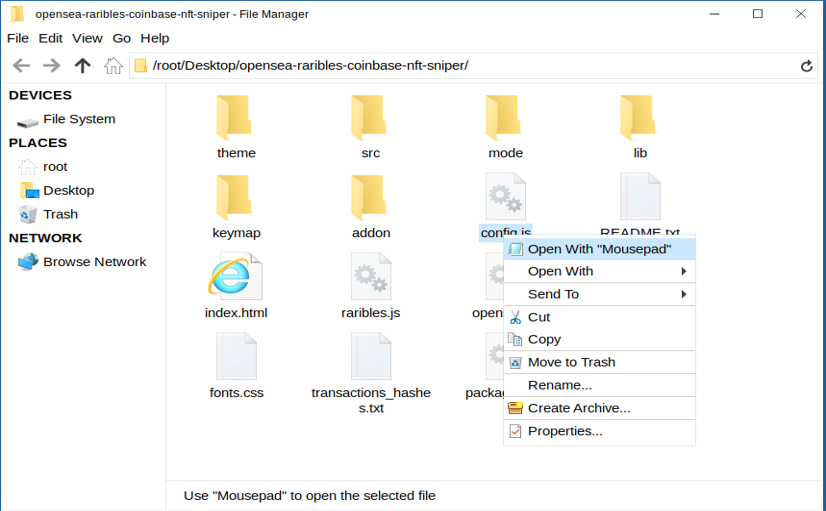826x511 pixels.
Task: Choose Move to Trash in context menu
Action: 599,362
